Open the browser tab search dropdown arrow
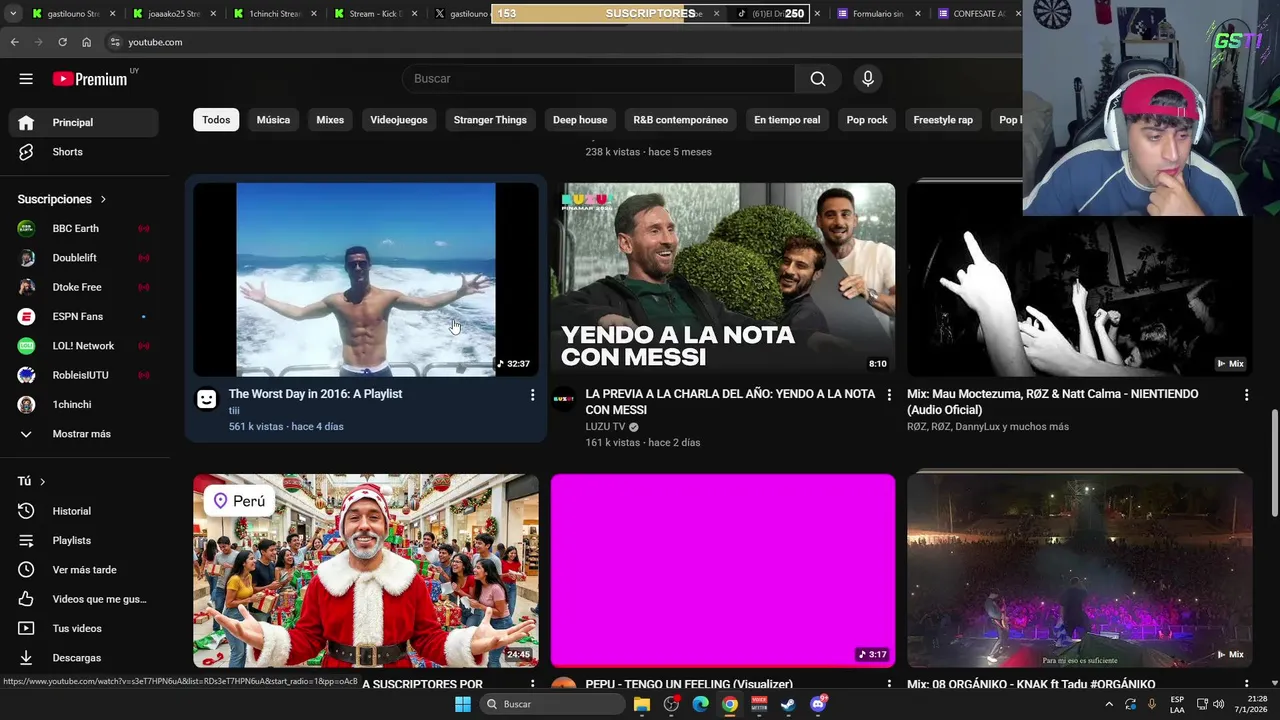The height and width of the screenshot is (720, 1280). point(13,14)
